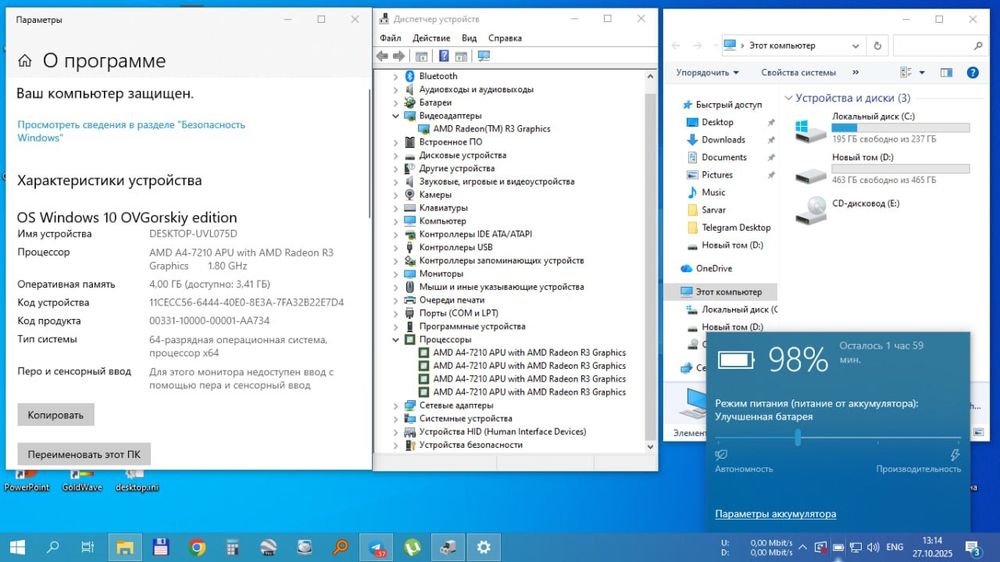Click the refresh button in Explorer address bar
The image size is (1000, 562).
coord(878,46)
